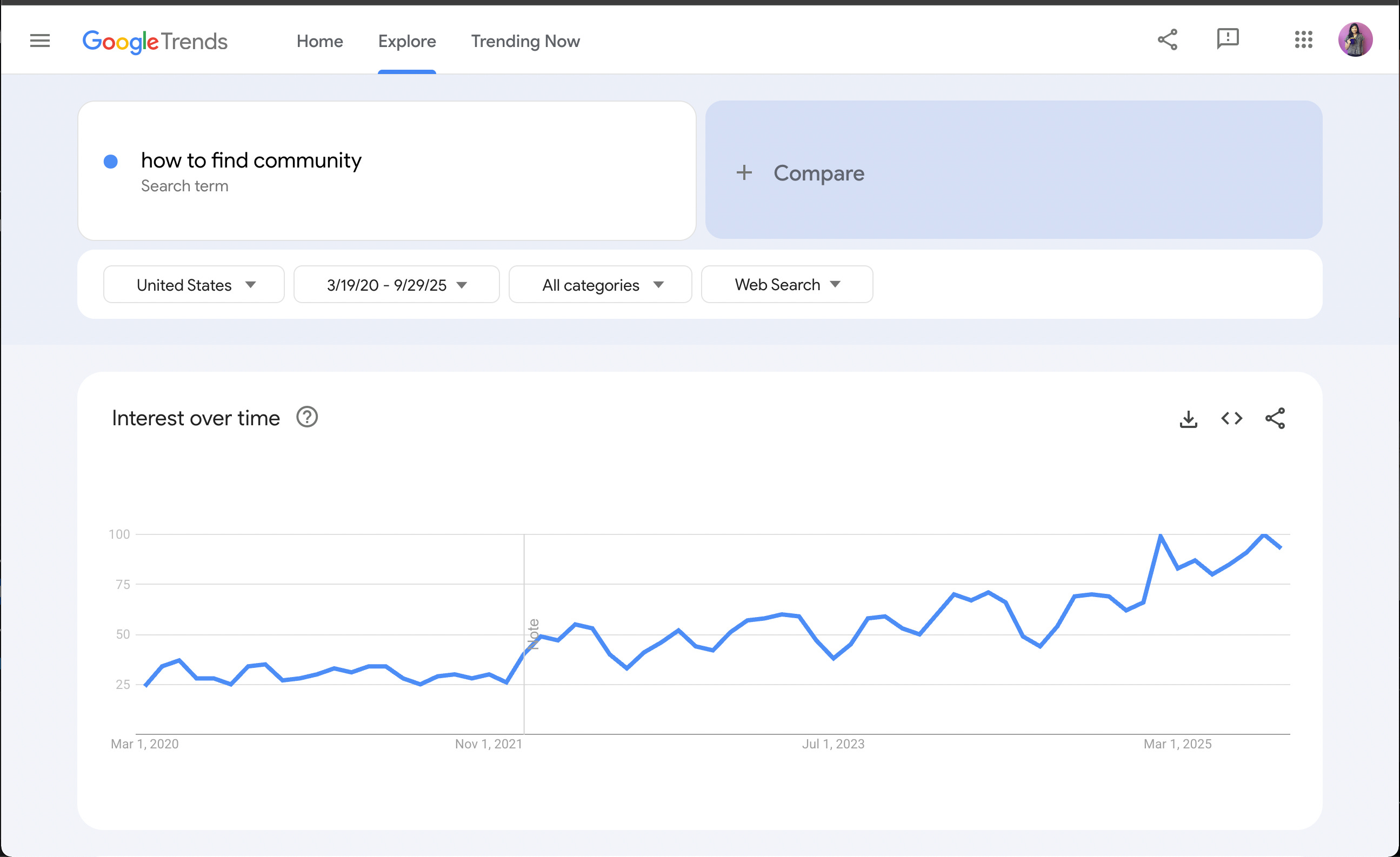Click the share icon in header
Viewport: 1400px width, 857px height.
pos(1167,40)
